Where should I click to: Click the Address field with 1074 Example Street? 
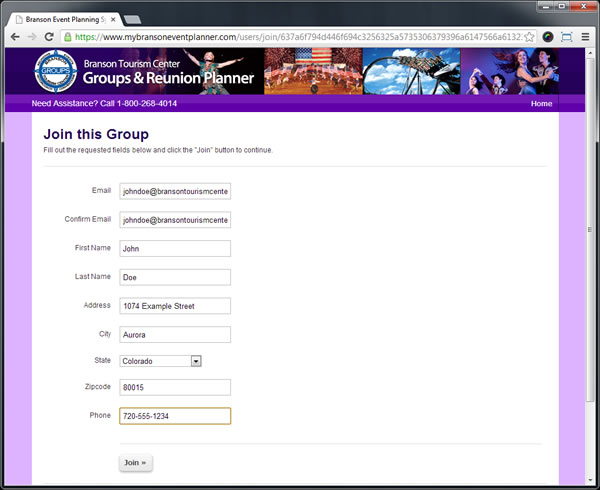coord(175,306)
